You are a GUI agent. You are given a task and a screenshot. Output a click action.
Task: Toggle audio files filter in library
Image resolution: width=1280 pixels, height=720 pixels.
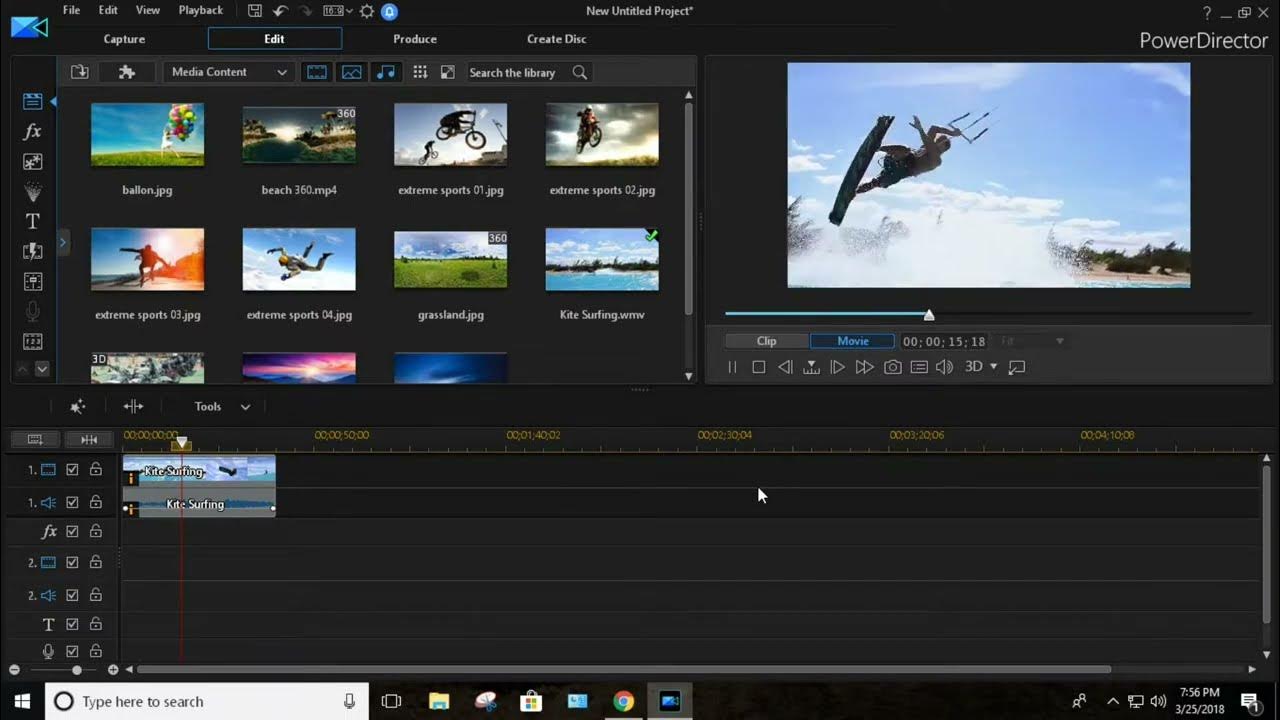click(385, 72)
